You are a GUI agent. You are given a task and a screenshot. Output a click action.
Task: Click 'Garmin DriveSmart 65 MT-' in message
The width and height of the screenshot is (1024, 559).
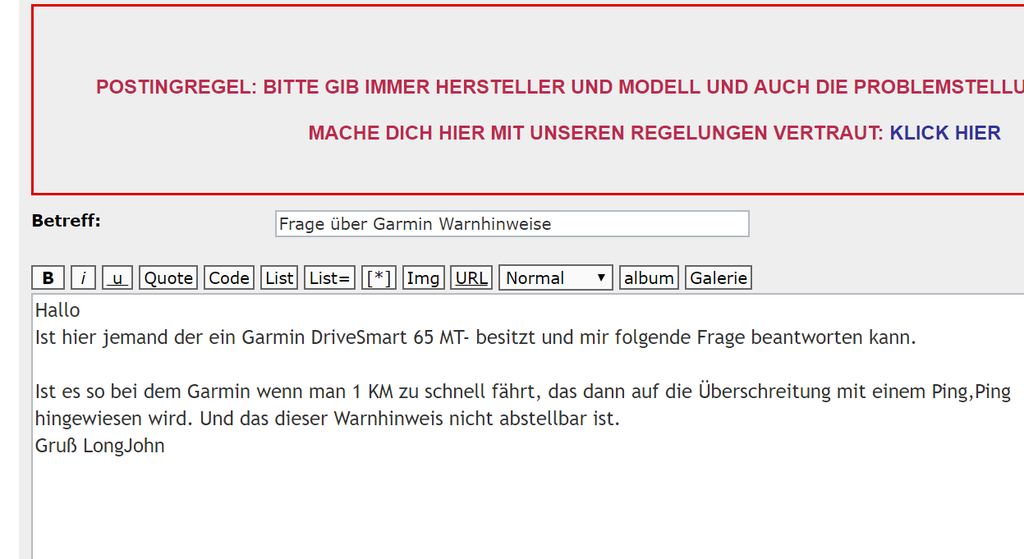pyautogui.click(x=355, y=337)
